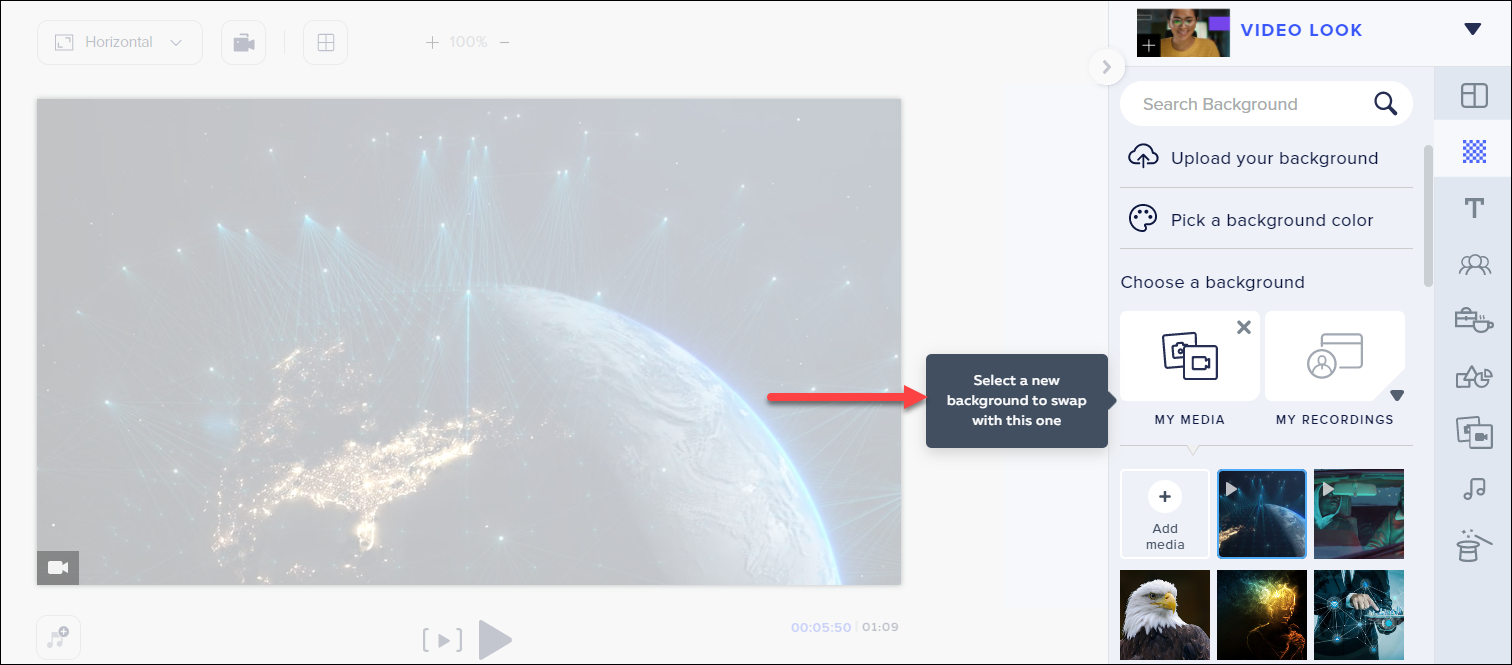This screenshot has width=1512, height=665.
Task: Open the Text tool in sidebar
Action: (x=1473, y=208)
